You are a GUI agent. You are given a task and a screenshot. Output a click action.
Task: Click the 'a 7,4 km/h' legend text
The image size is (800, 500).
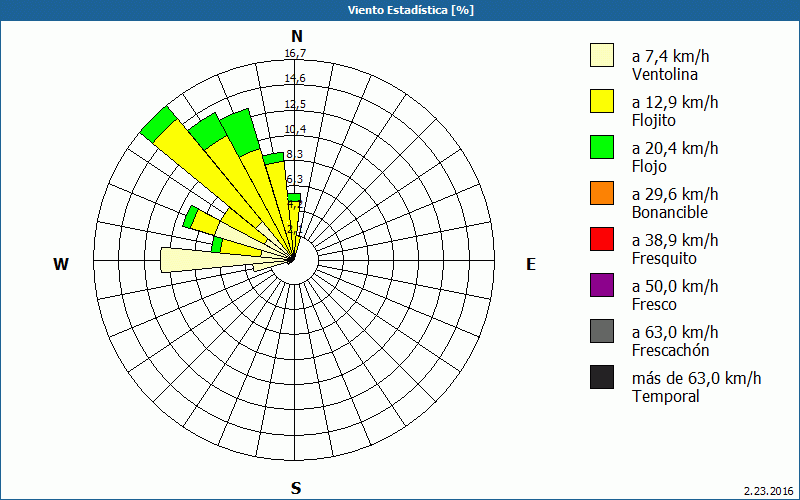tap(670, 56)
